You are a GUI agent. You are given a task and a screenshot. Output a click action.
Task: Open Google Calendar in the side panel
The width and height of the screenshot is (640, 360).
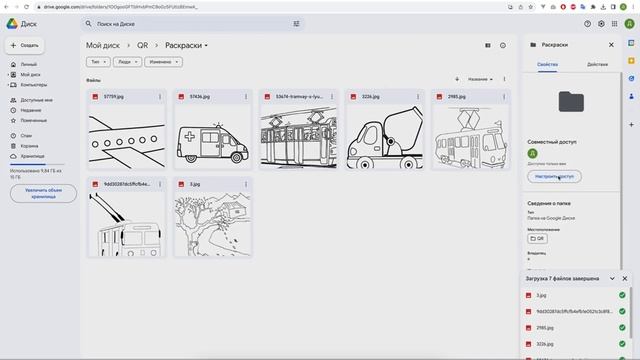(631, 43)
